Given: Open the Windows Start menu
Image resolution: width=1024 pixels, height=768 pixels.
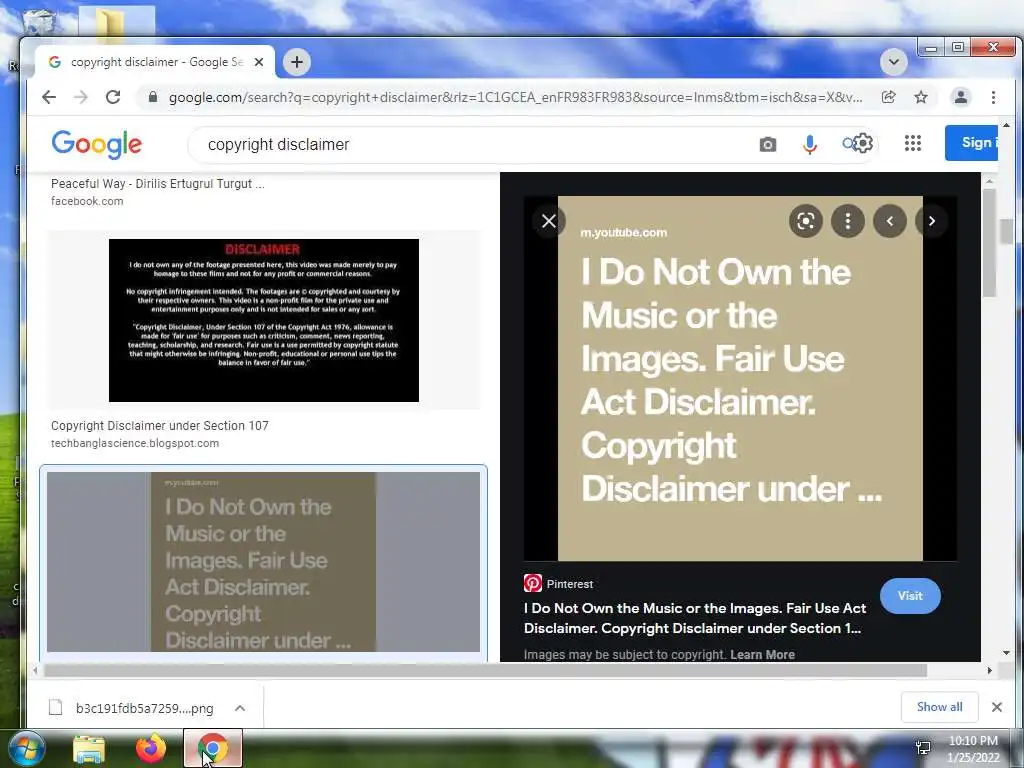Looking at the screenshot, I should pos(26,748).
